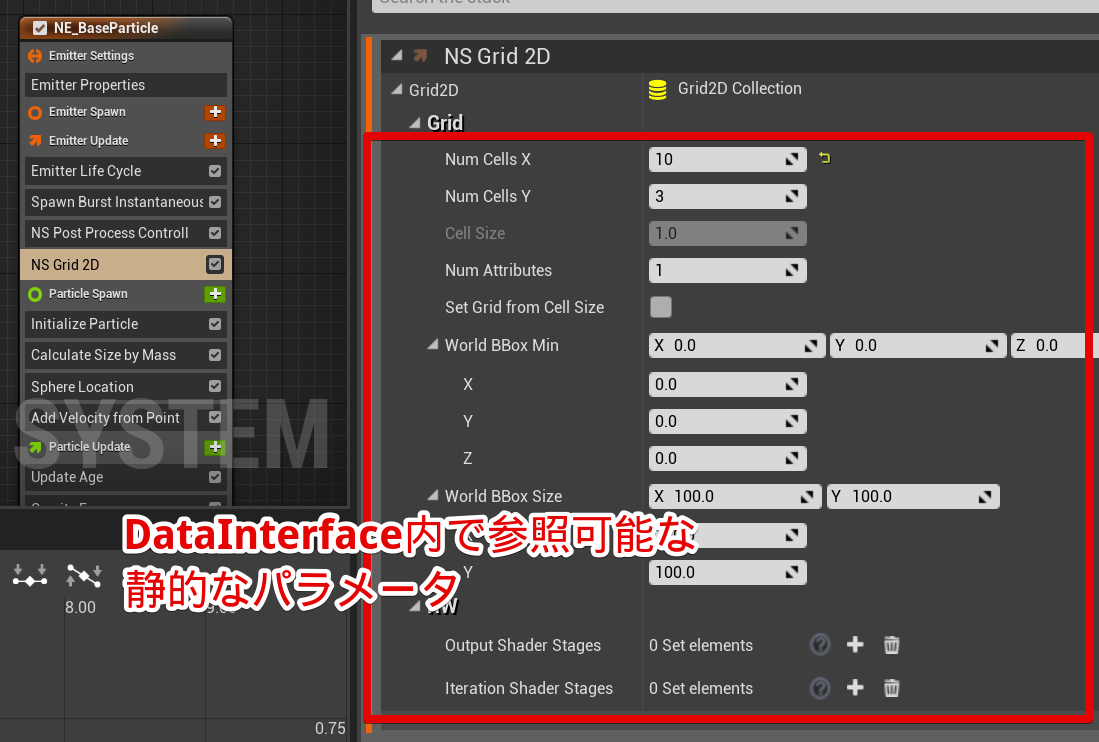Viewport: 1099px width, 742px height.
Task: Edit World BBox Size inline Y field
Action: 913,496
